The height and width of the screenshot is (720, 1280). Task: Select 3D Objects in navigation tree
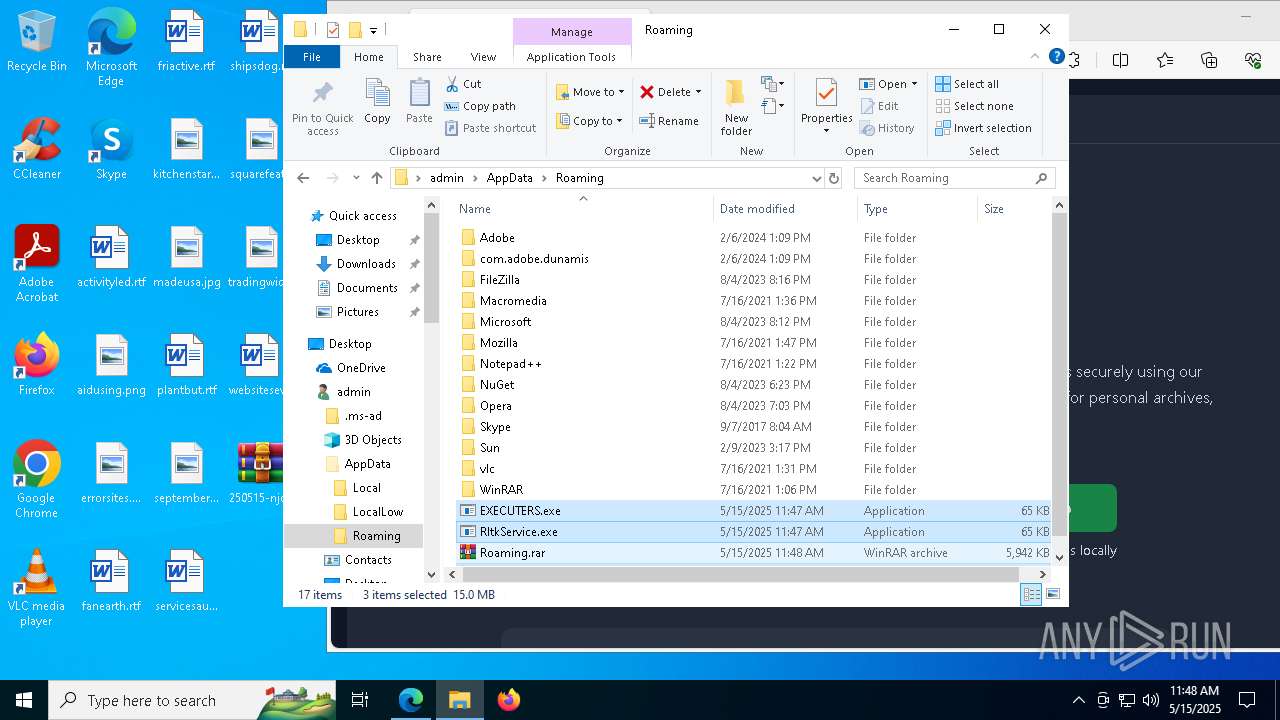click(x=373, y=440)
